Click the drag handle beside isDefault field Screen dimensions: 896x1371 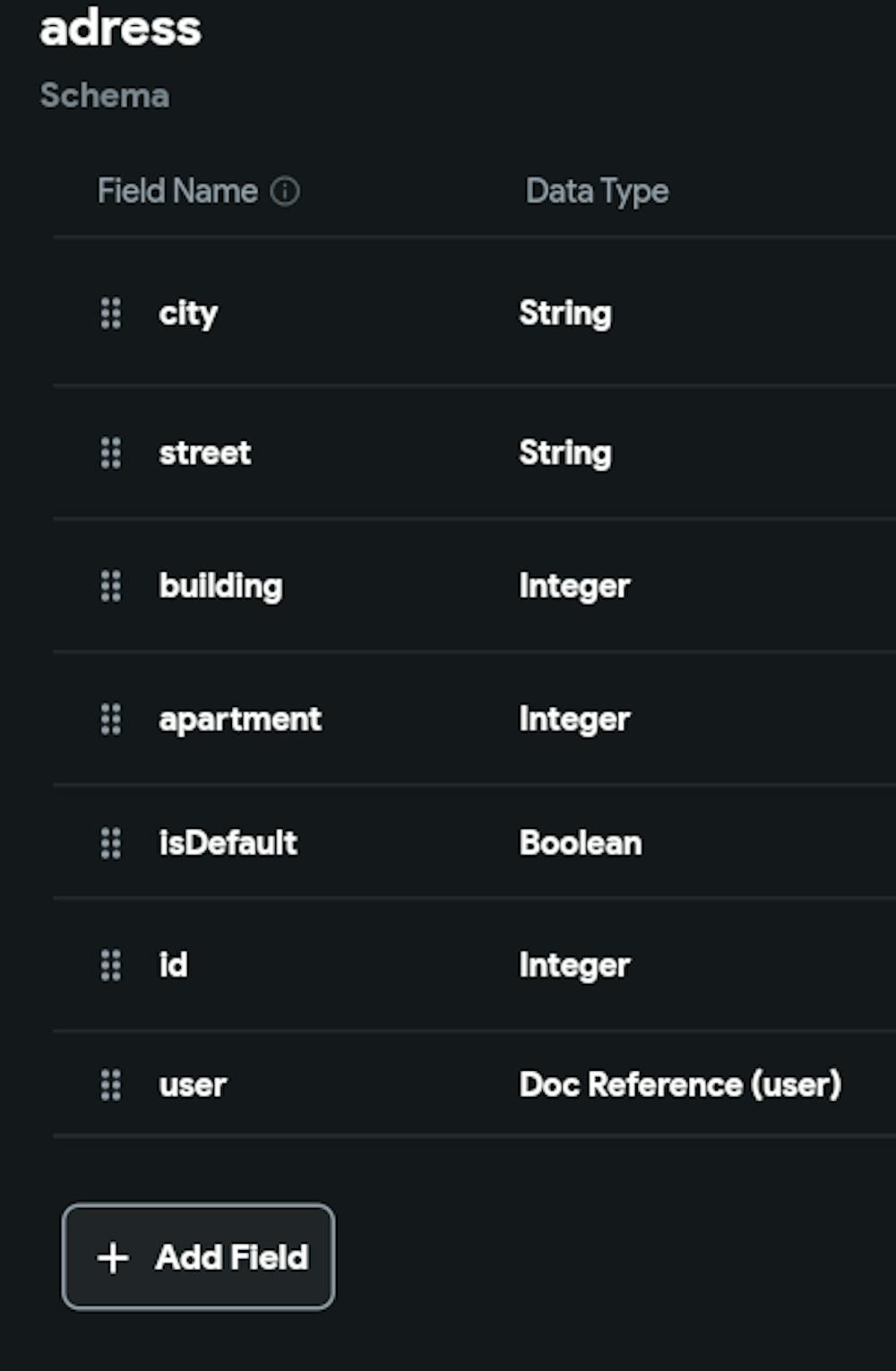[x=110, y=843]
